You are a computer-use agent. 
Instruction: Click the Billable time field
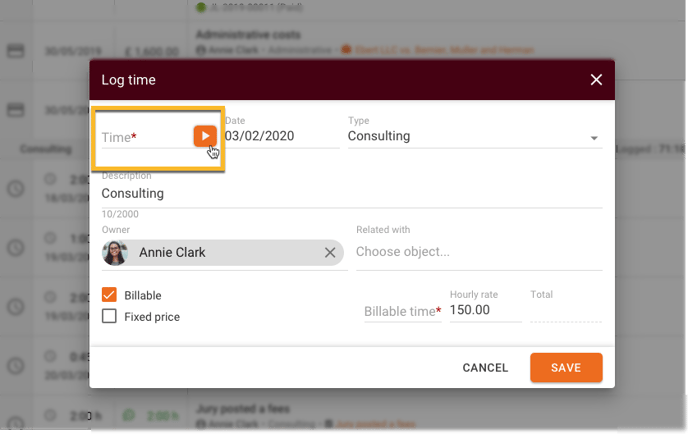(402, 311)
